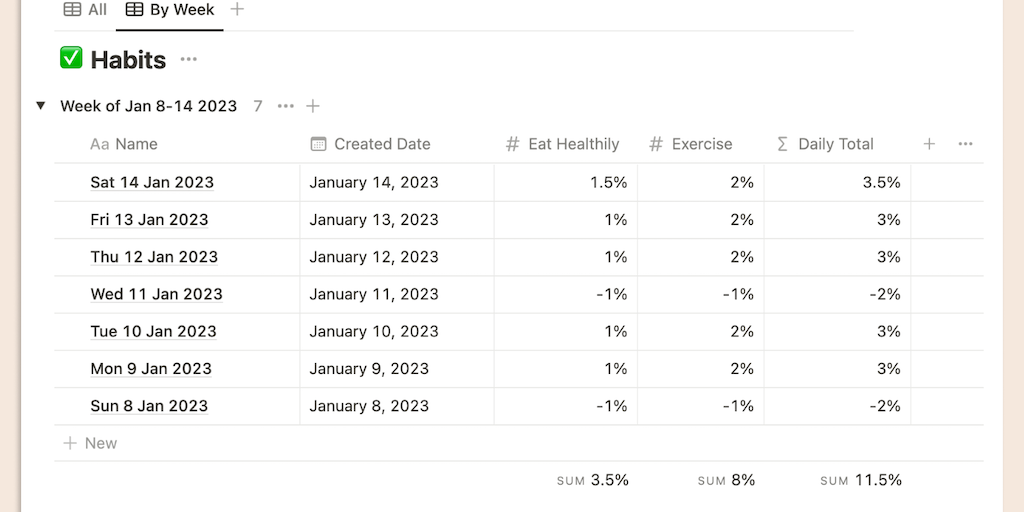Open the Wed 11 Jan 2023 entry
Screen dimensions: 1024x512
[x=156, y=294]
